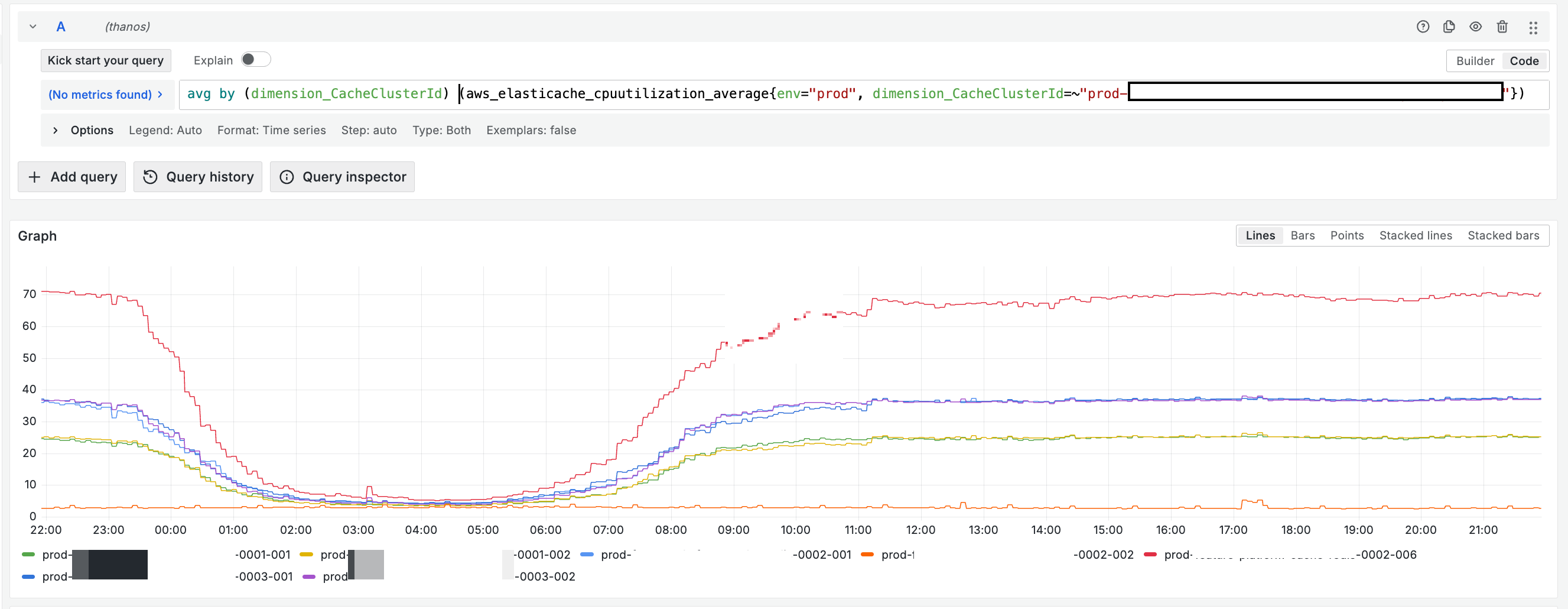Screen dimensions: 1568x609
Task: Open Query history
Action: click(198, 177)
